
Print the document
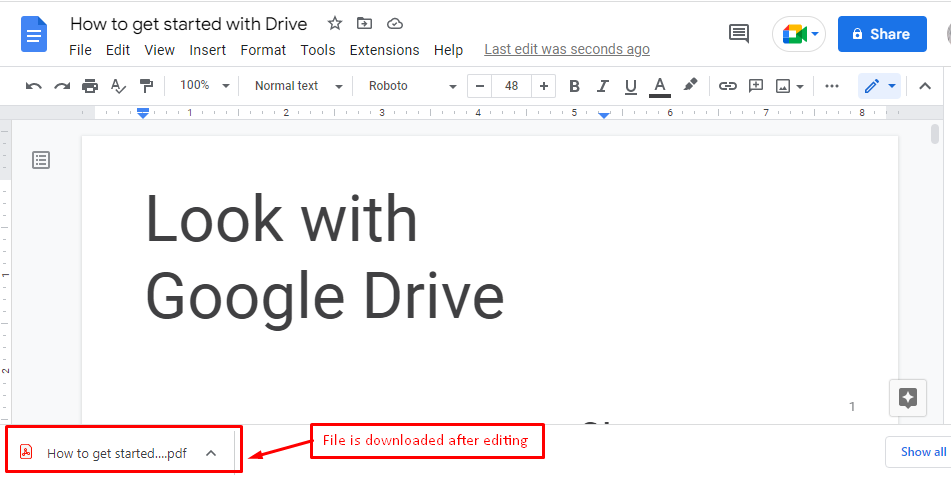[x=90, y=86]
